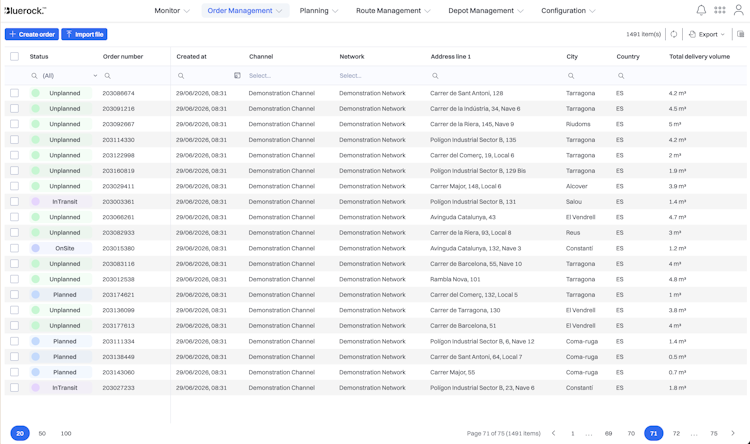Click search icon in Created at filter
750x444 pixels.
click(181, 76)
